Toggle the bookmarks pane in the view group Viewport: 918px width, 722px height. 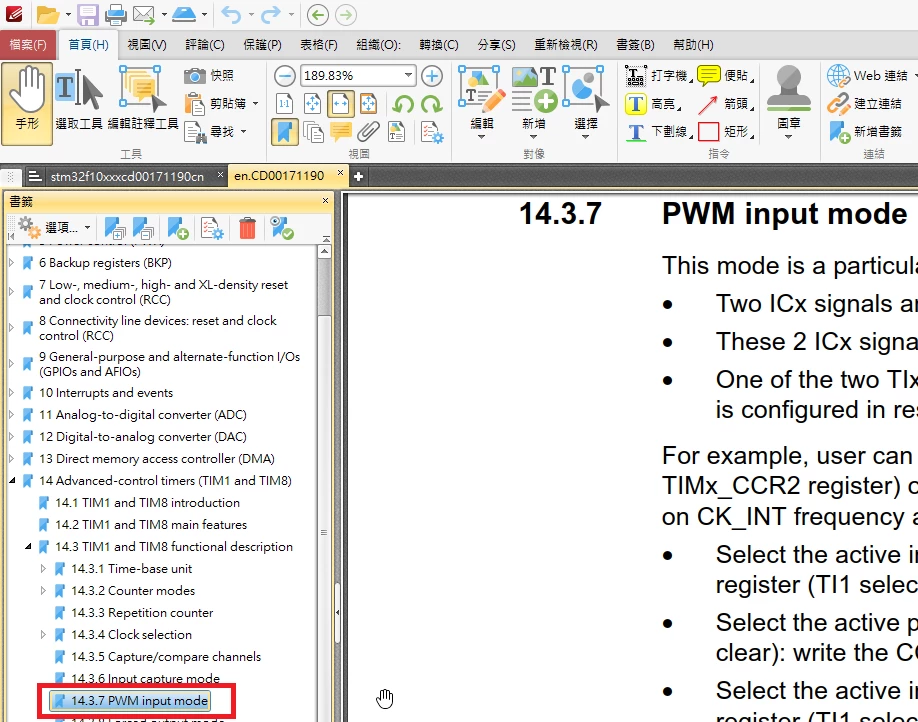pyautogui.click(x=285, y=132)
